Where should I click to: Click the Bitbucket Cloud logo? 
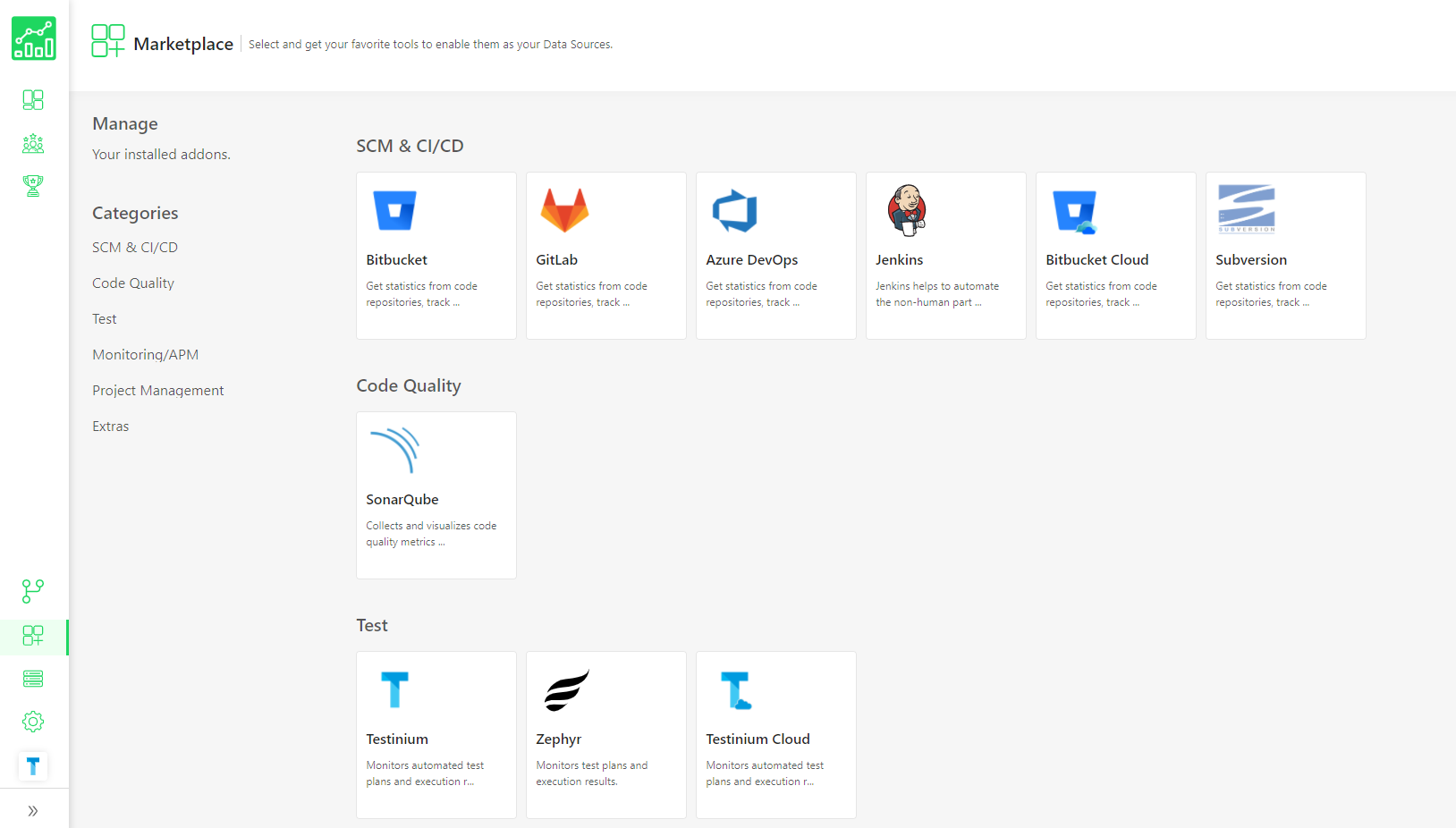[1075, 212]
